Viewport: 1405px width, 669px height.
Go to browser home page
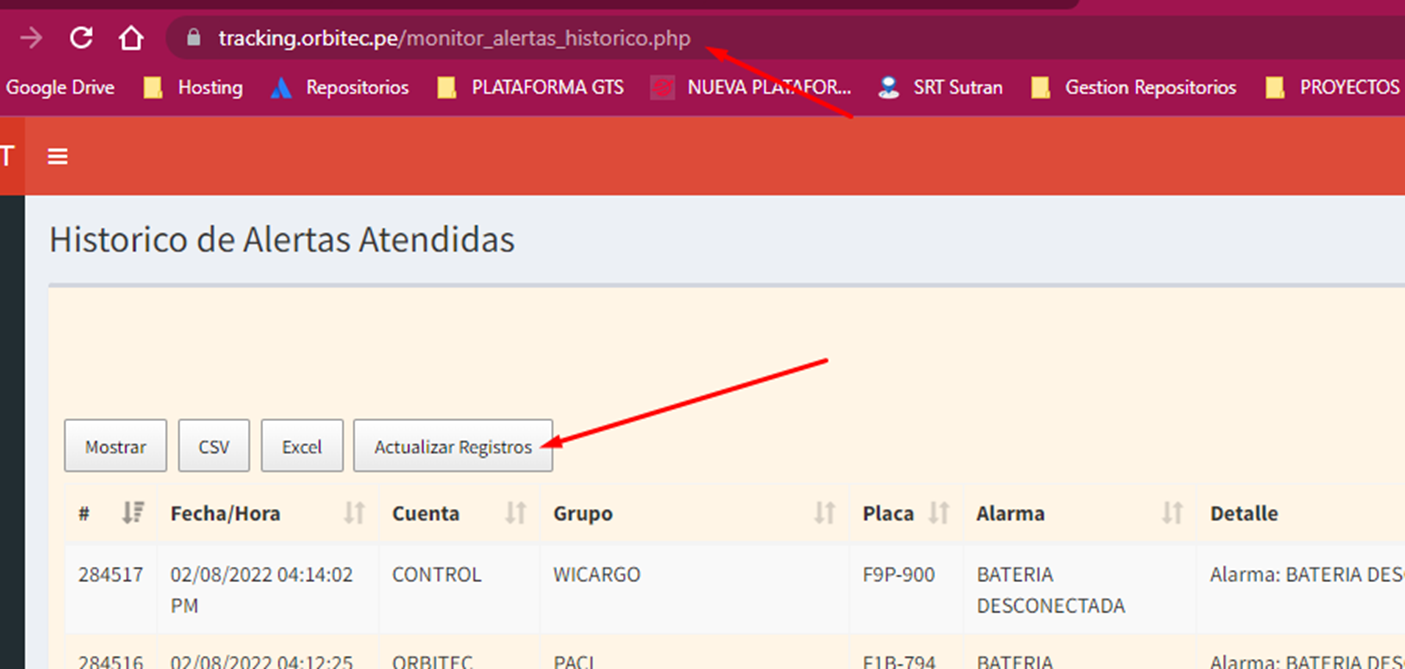click(130, 38)
